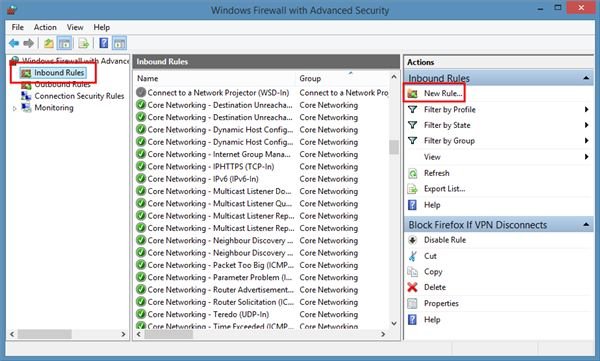Click the Properties icon in Actions pane
The height and width of the screenshot is (361, 600).
[412, 304]
